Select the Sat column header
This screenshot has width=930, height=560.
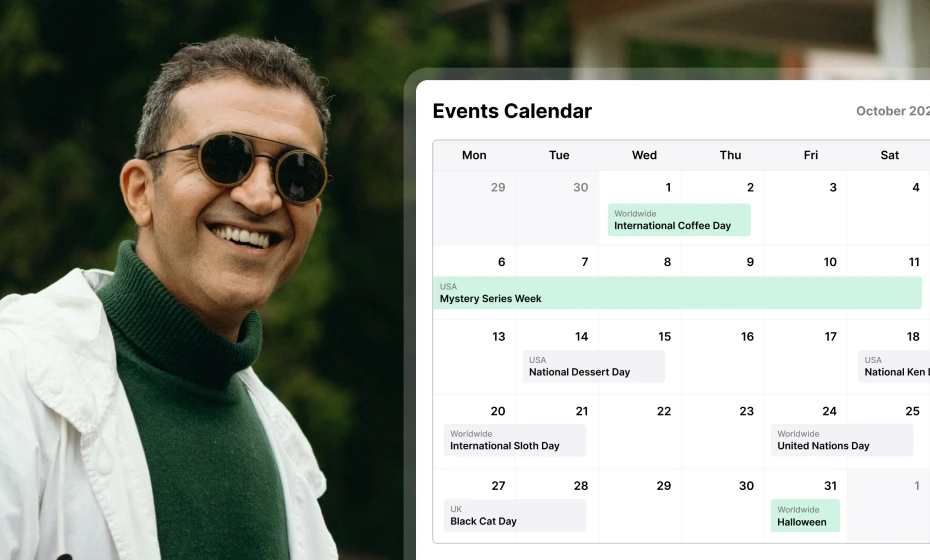pos(889,155)
